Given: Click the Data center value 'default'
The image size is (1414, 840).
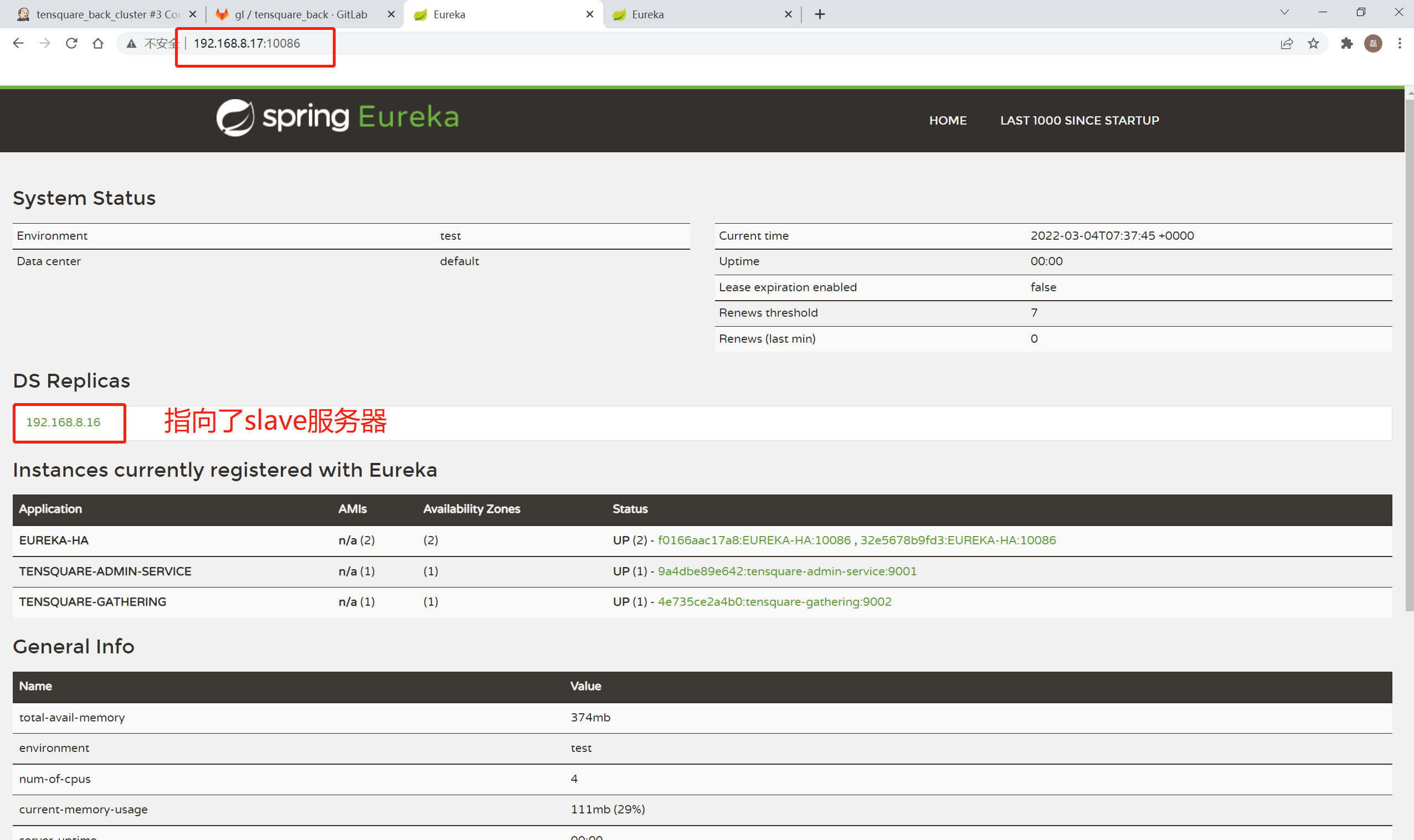Looking at the screenshot, I should (x=459, y=261).
